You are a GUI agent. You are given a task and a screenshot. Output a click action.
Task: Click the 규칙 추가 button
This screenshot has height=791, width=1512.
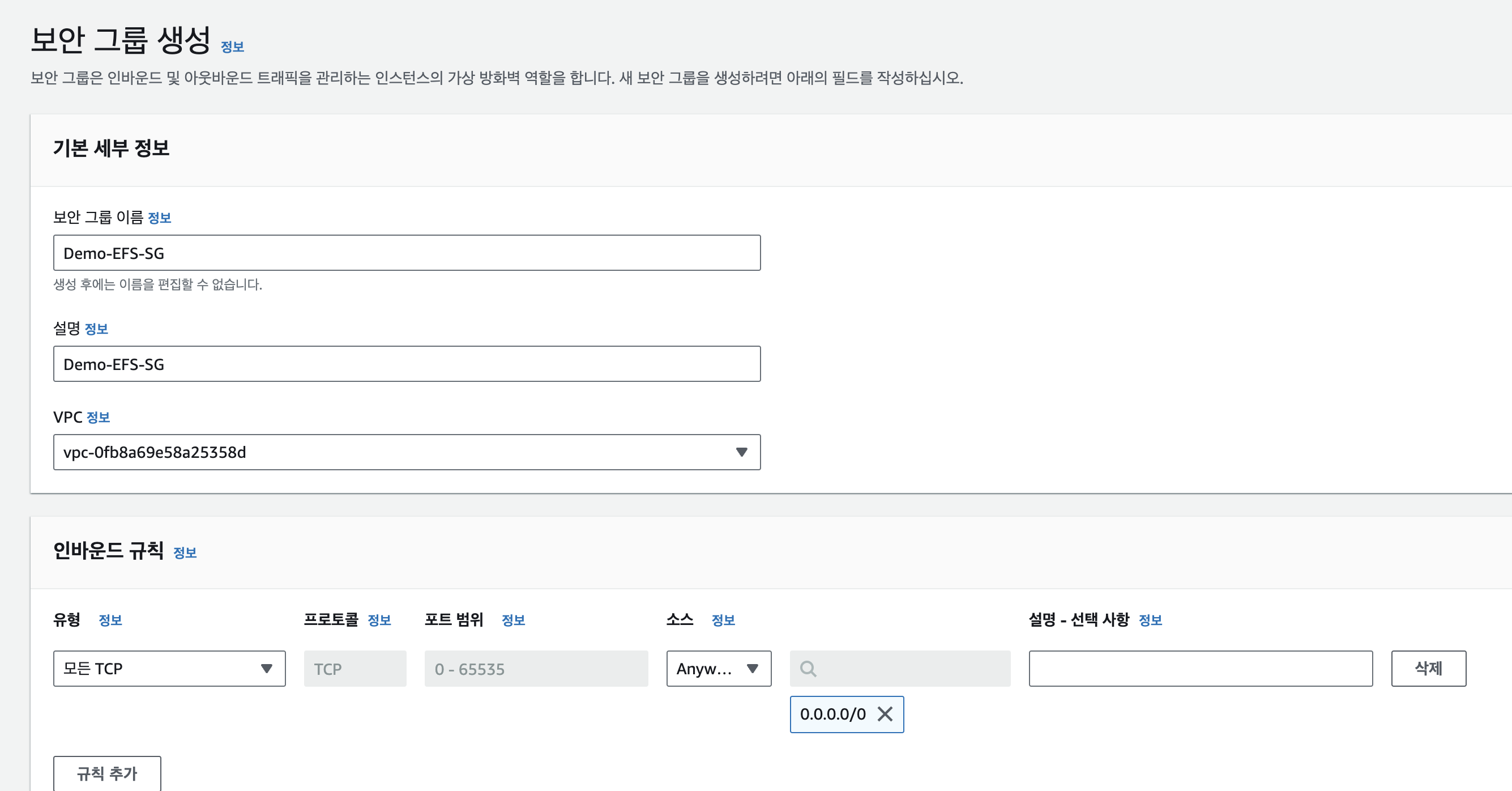107,773
